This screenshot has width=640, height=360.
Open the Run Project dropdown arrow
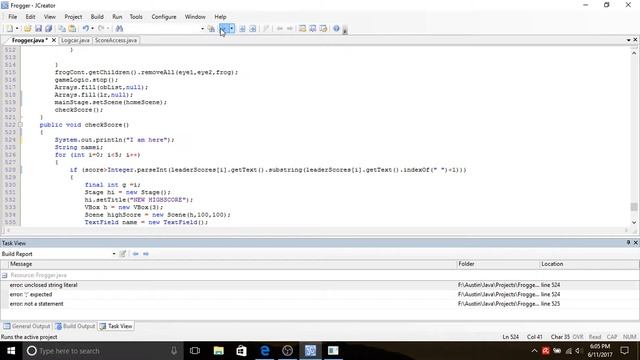tap(231, 29)
